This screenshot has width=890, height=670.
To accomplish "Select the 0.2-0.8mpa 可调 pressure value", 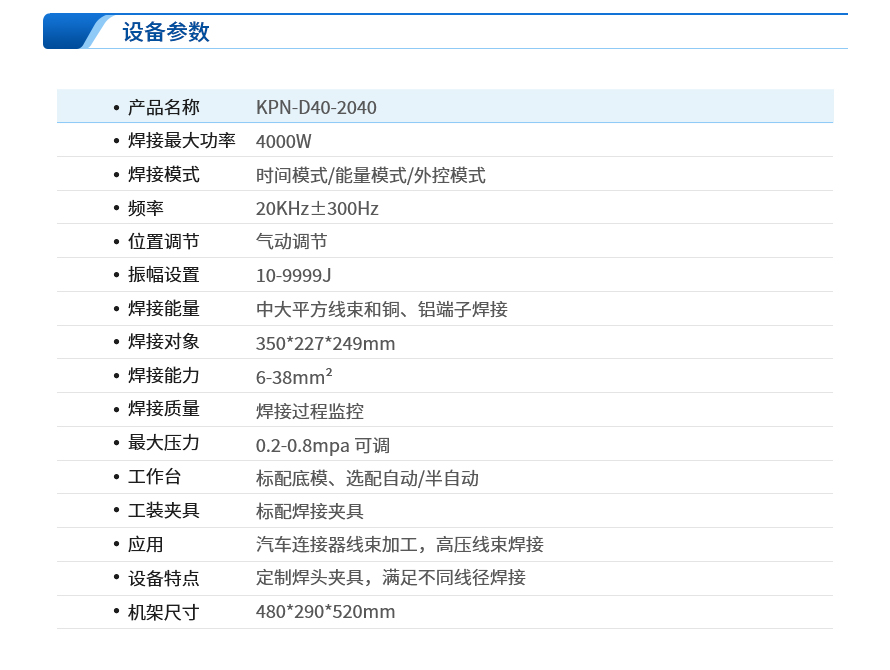I will click(323, 445).
